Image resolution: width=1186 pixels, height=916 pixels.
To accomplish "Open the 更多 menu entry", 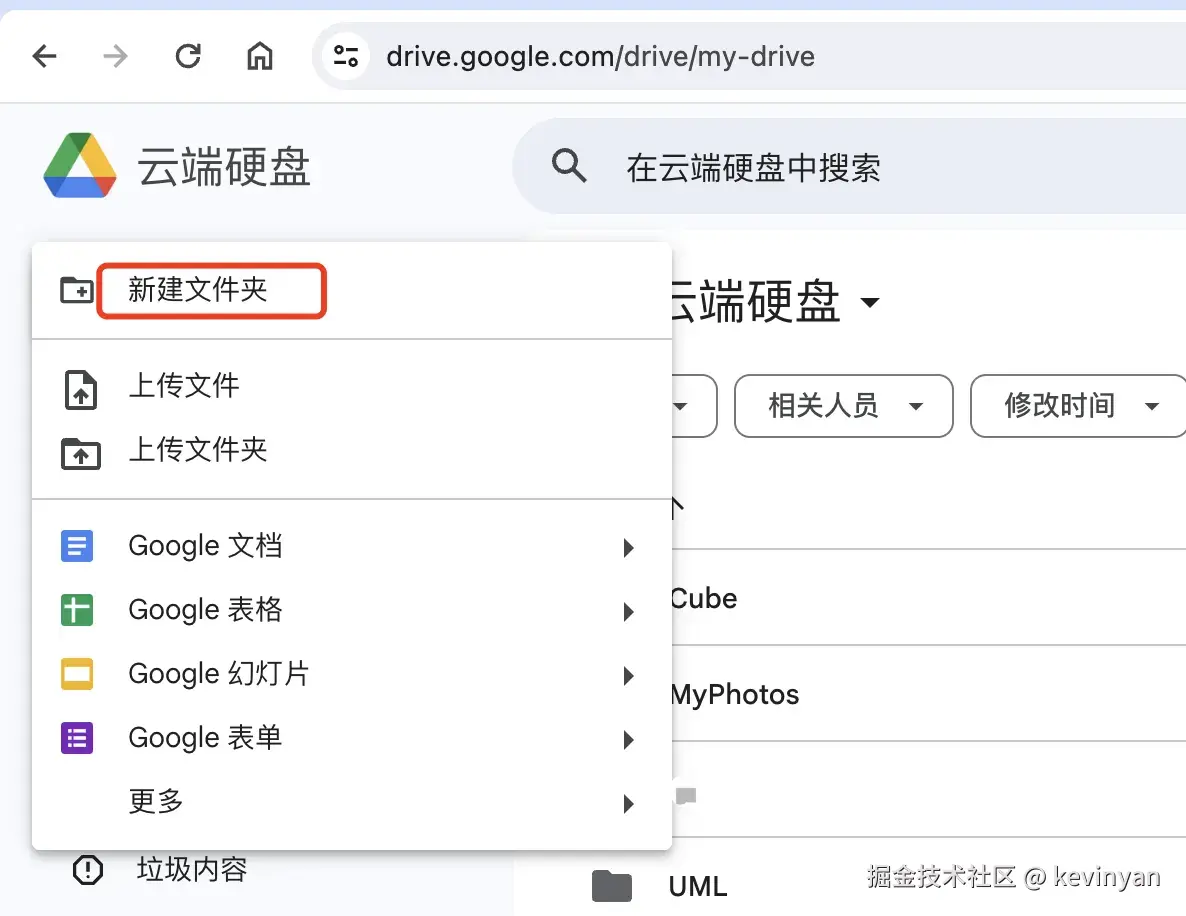I will [x=352, y=802].
